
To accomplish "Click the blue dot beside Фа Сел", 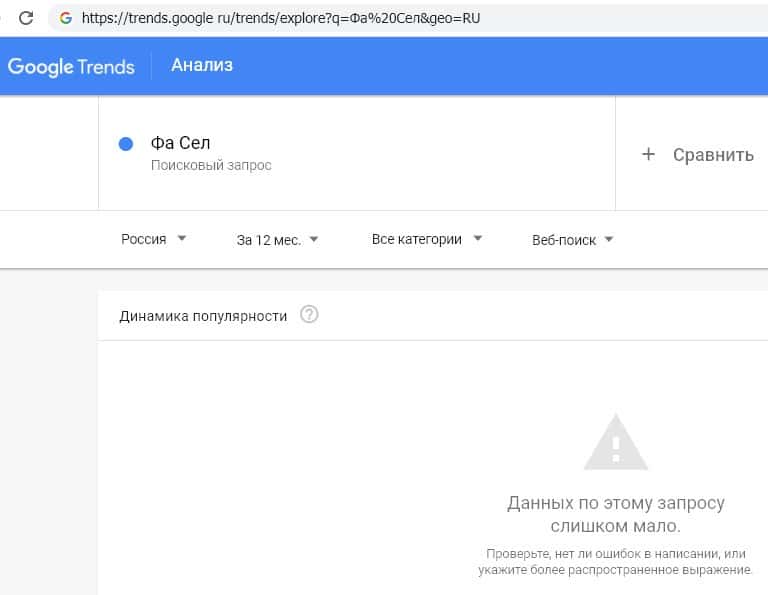I will (126, 144).
